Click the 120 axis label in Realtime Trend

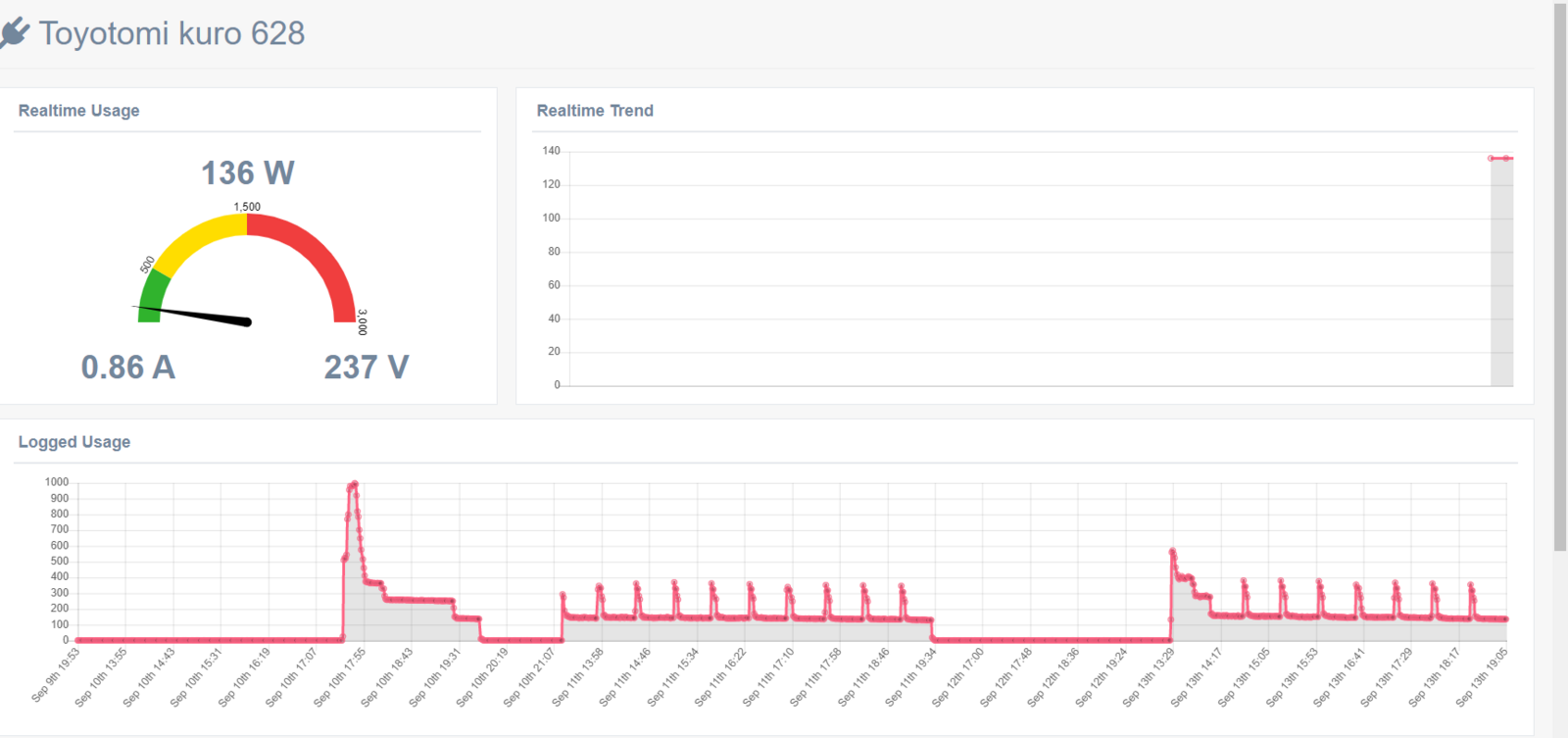pos(552,184)
